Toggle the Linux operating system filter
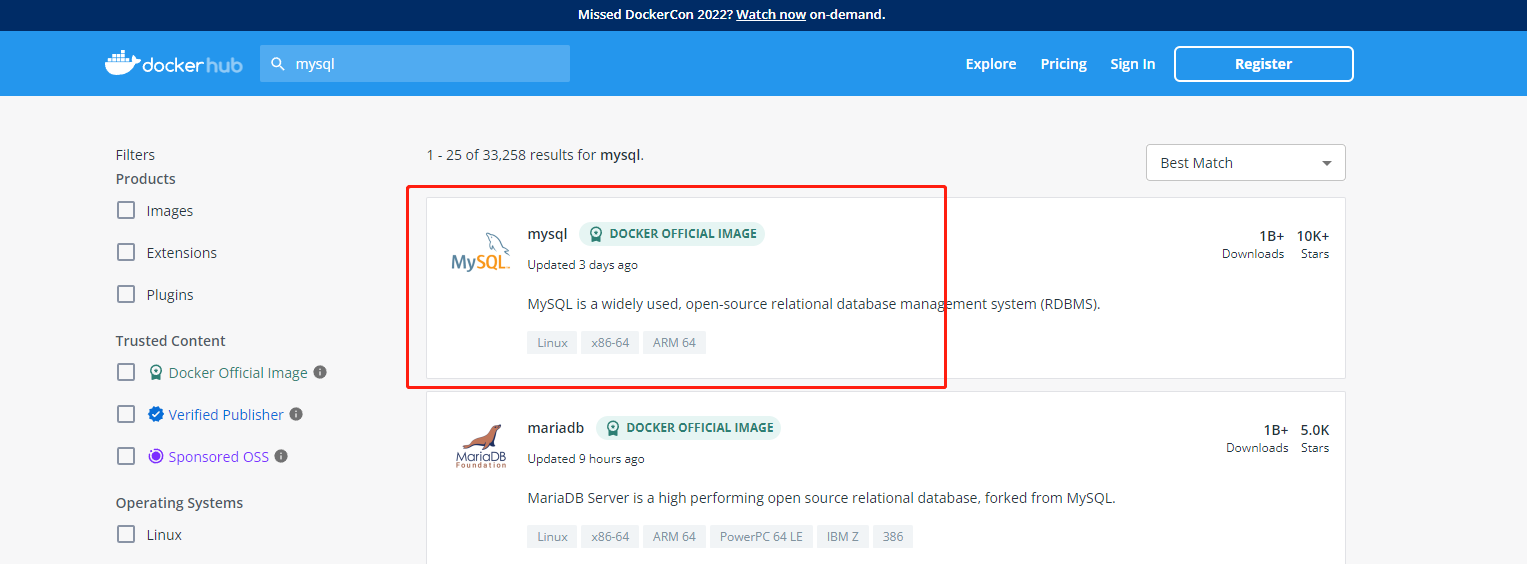This screenshot has width=1527, height=564. 126,535
